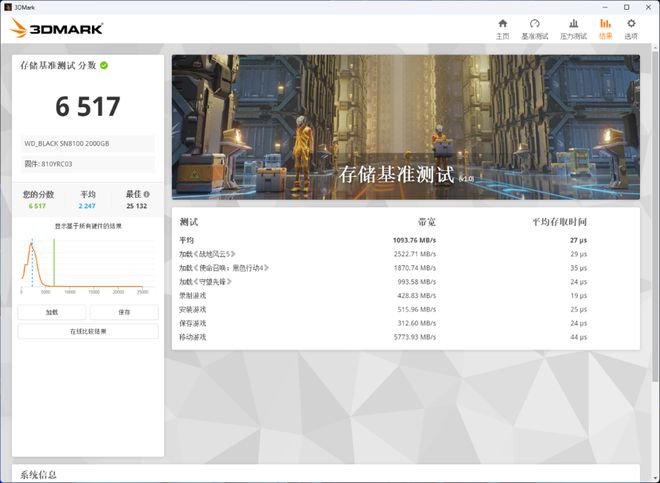The height and width of the screenshot is (483, 660).
Task: Click the 3DMark logo
Action: coord(56,28)
